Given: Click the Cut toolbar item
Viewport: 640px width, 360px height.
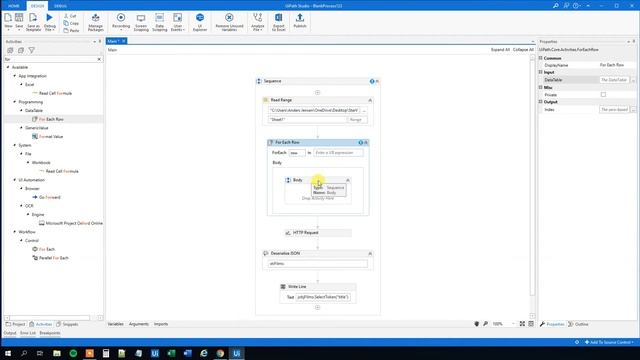Looking at the screenshot, I should click(x=71, y=16).
